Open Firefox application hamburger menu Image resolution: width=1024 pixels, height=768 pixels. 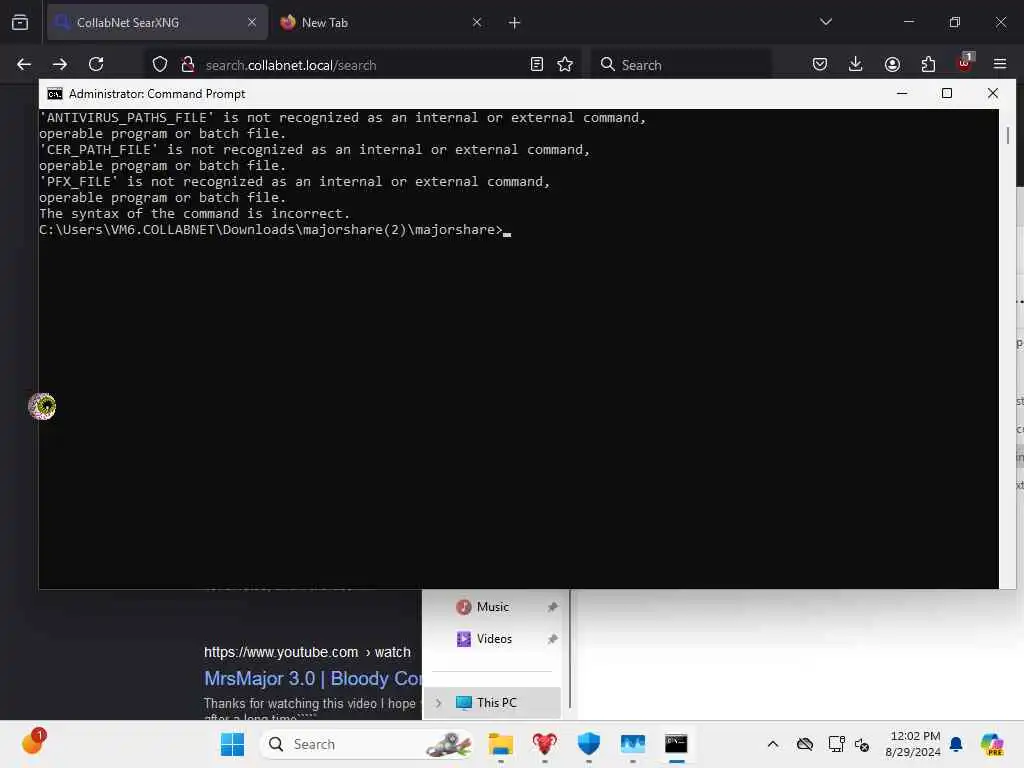[x=1000, y=64]
